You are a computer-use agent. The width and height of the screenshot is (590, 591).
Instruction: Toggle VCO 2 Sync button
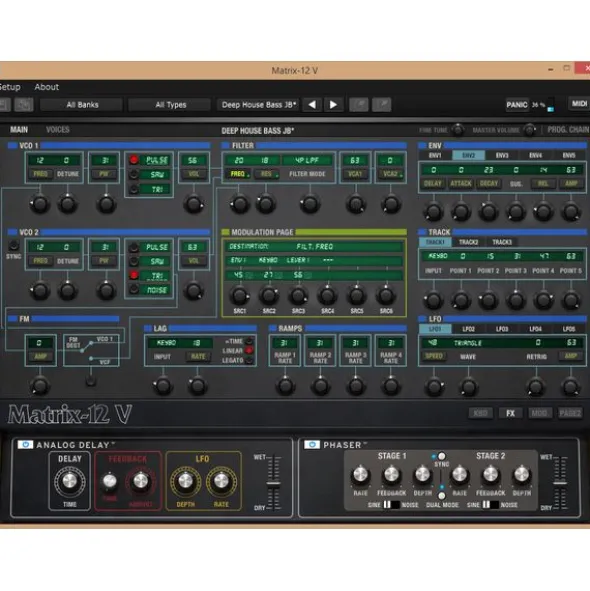(14, 246)
